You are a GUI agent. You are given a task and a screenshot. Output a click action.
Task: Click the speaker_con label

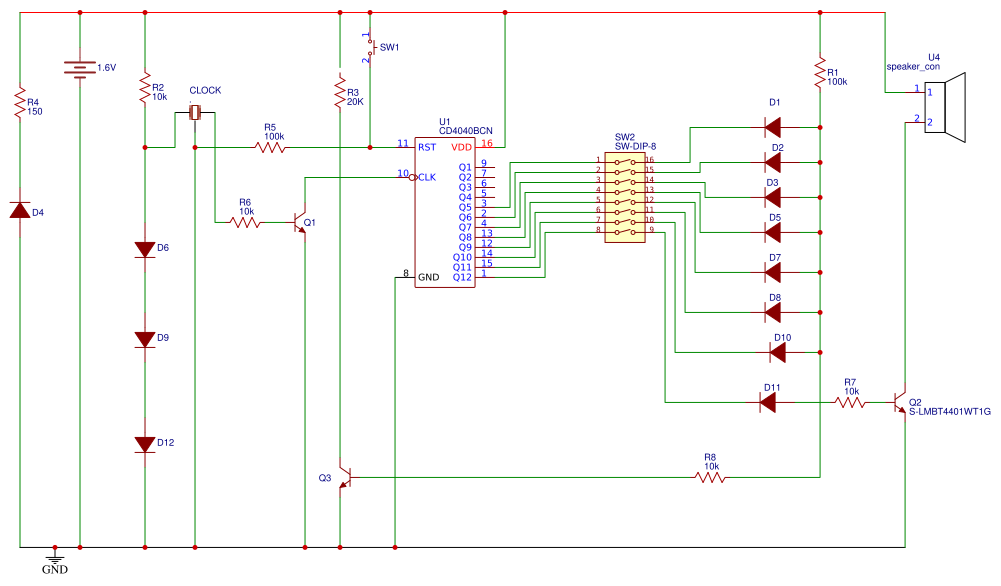(x=913, y=66)
